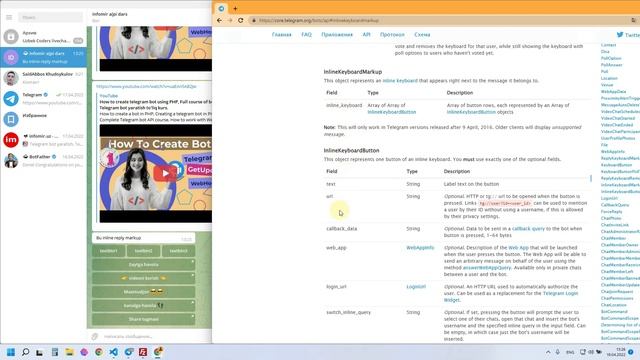Click the answerWebAppQuery link
Viewport: 640px width, 360px height.
487,268
